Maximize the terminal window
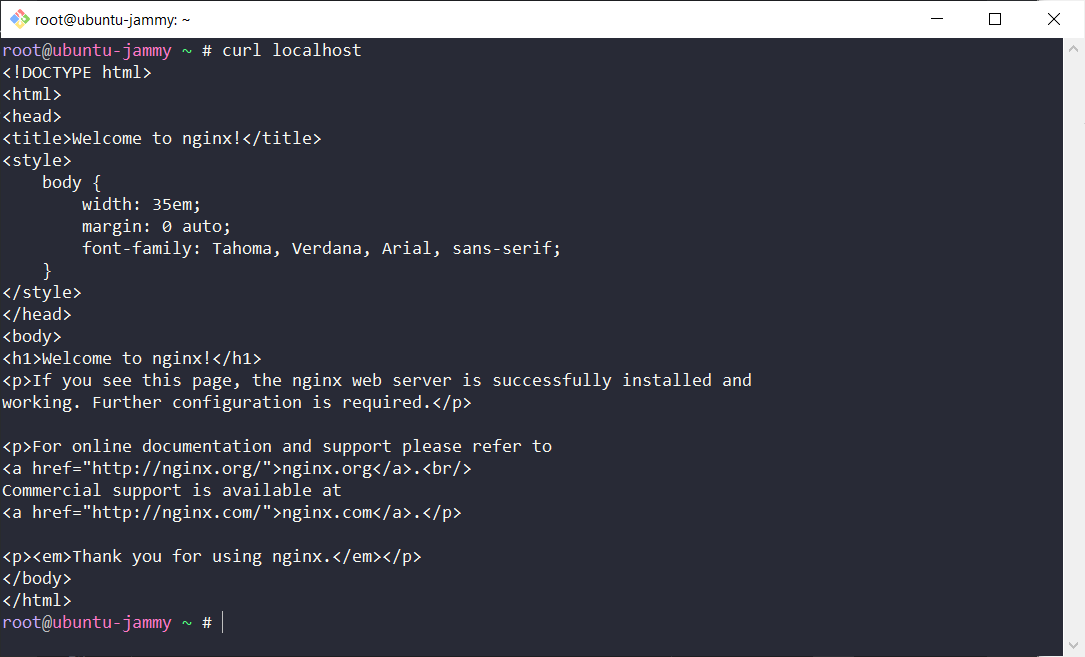Viewport: 1085px width, 657px height. point(995,18)
